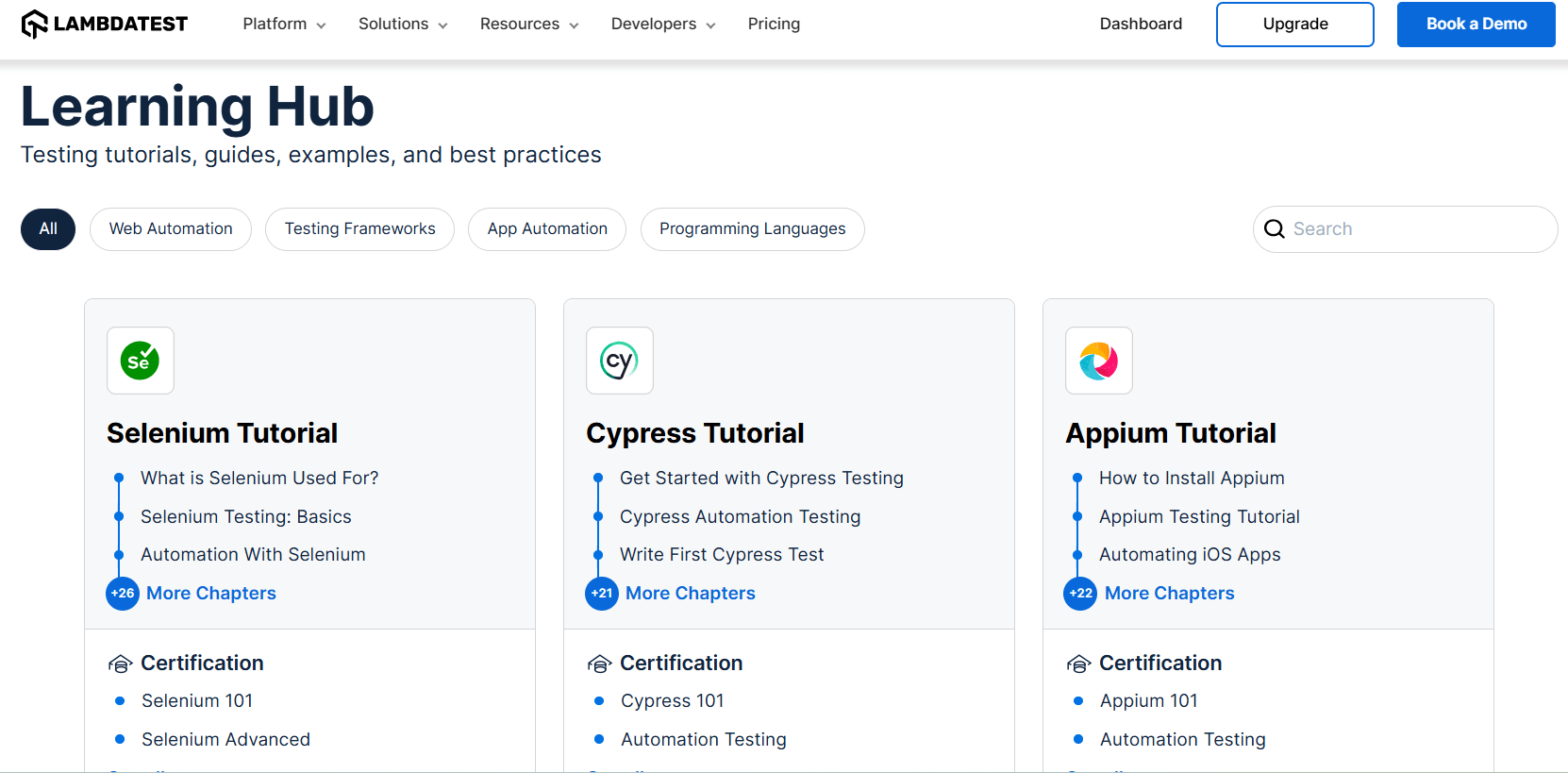Viewport: 1568px width, 773px height.
Task: Click the +26 chapters badge
Action: coord(123,594)
